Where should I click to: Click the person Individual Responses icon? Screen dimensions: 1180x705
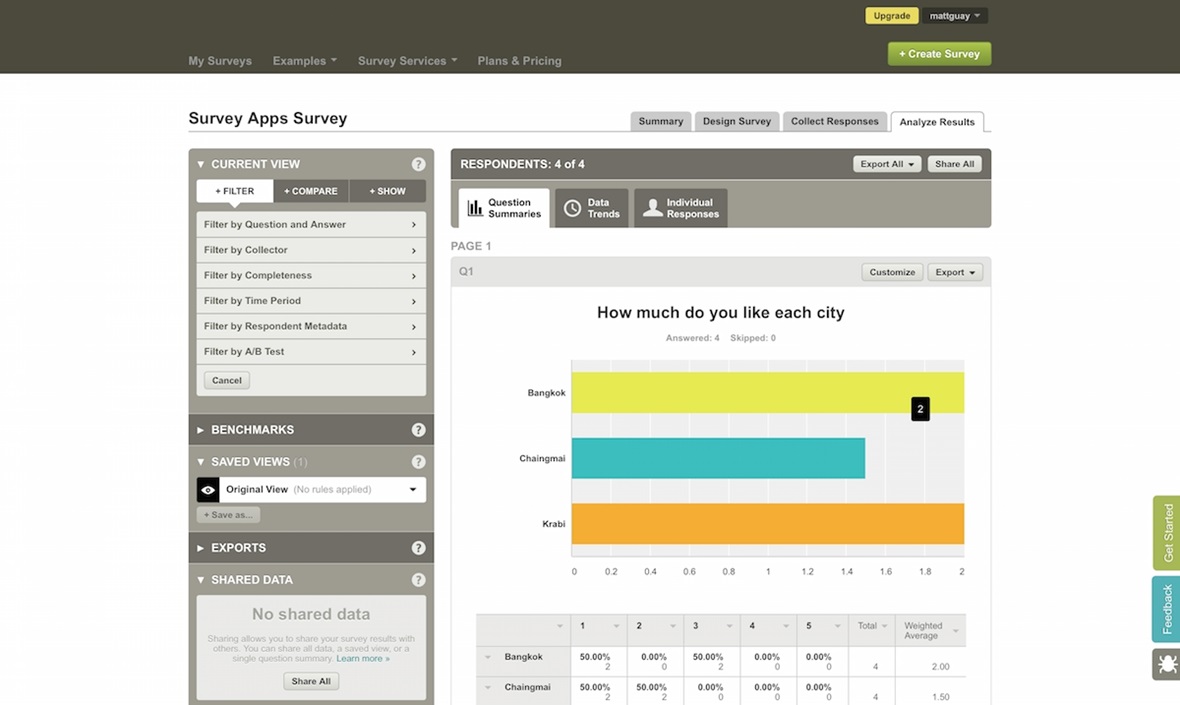(x=652, y=208)
